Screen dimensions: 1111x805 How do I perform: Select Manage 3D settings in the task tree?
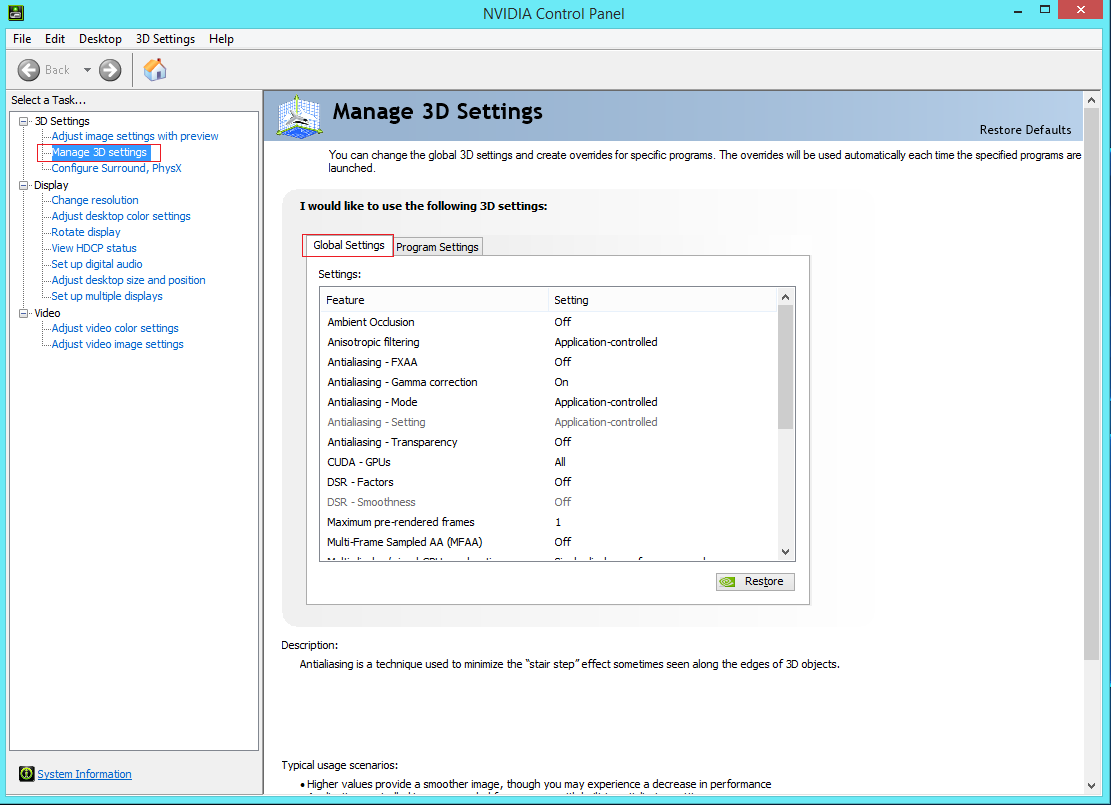click(99, 152)
